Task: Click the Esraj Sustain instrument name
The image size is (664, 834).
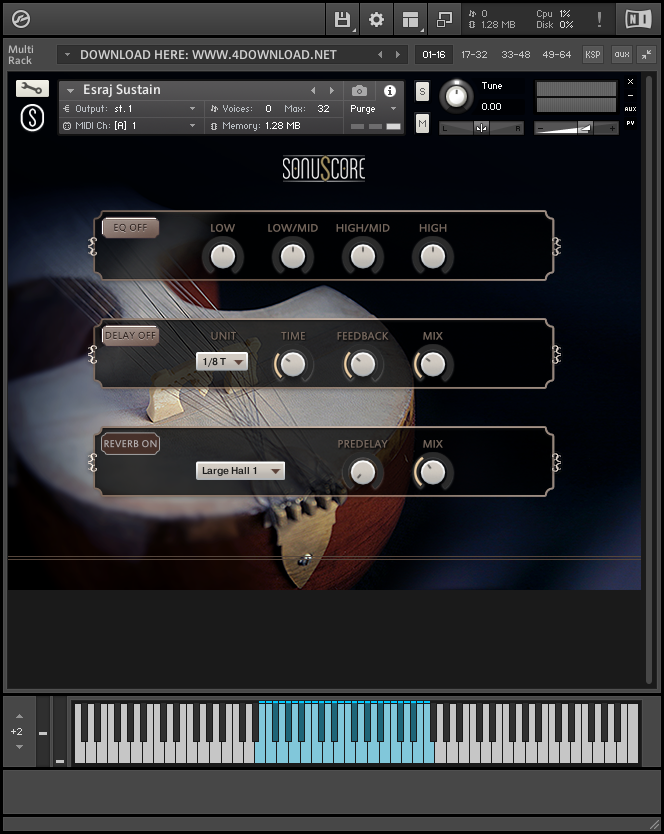Action: (121, 90)
